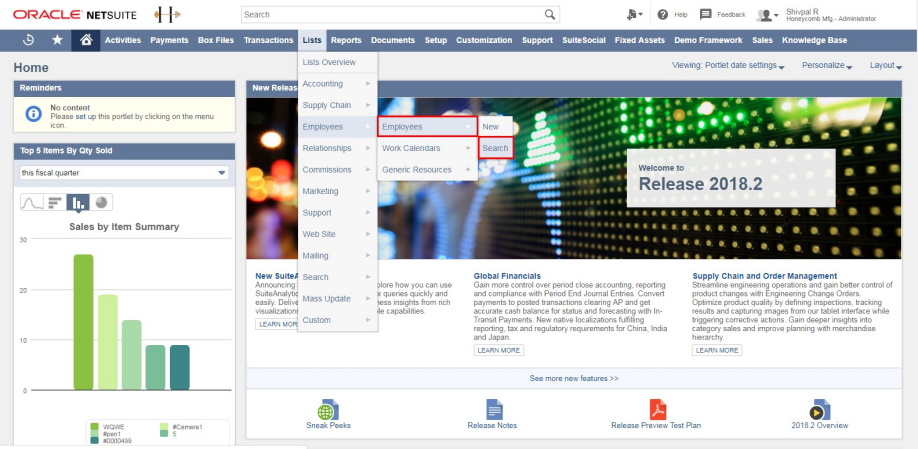Choose New in Employees submenu
The height and width of the screenshot is (449, 918).
(x=491, y=126)
